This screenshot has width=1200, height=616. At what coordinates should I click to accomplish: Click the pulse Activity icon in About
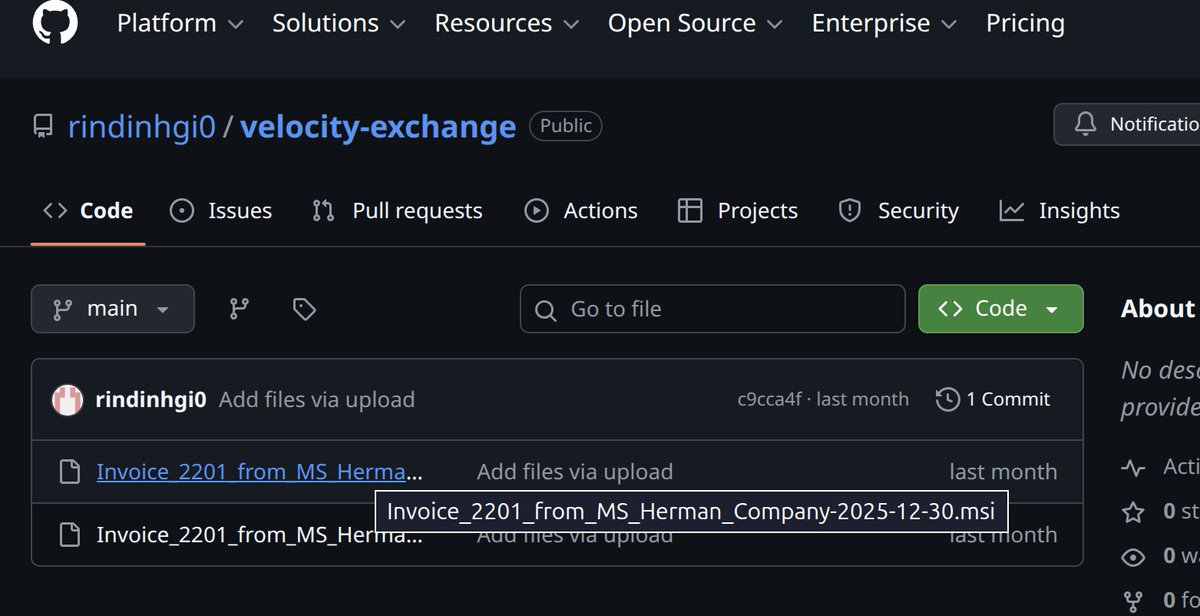(x=1133, y=467)
